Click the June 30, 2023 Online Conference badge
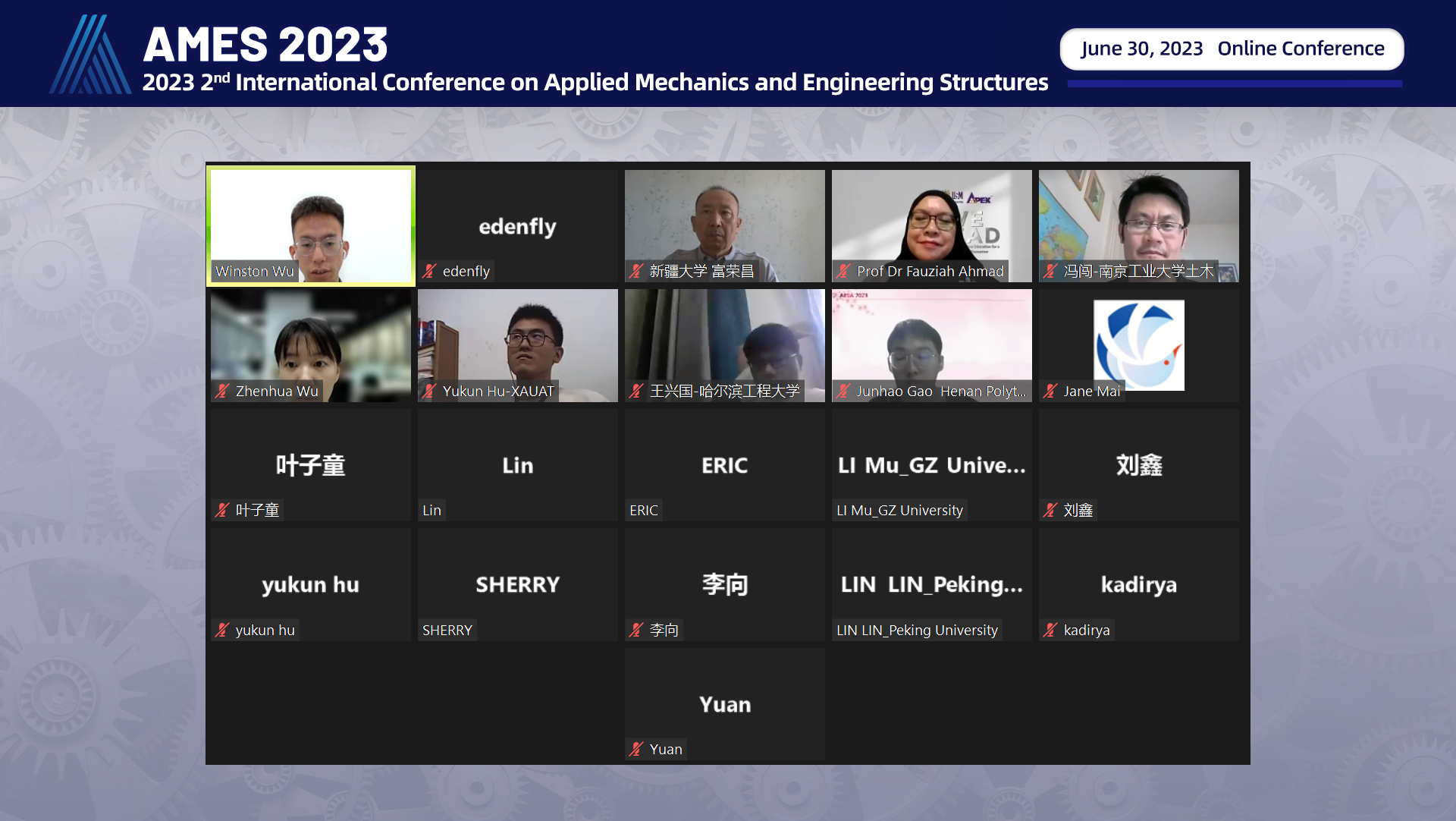Image resolution: width=1456 pixels, height=821 pixels. click(1232, 49)
